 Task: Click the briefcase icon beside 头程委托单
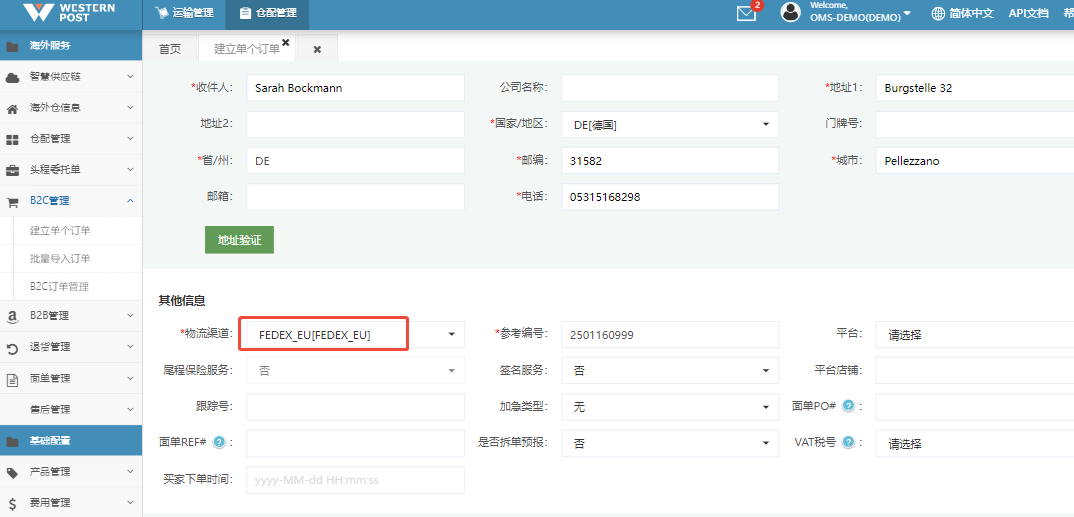[12, 170]
